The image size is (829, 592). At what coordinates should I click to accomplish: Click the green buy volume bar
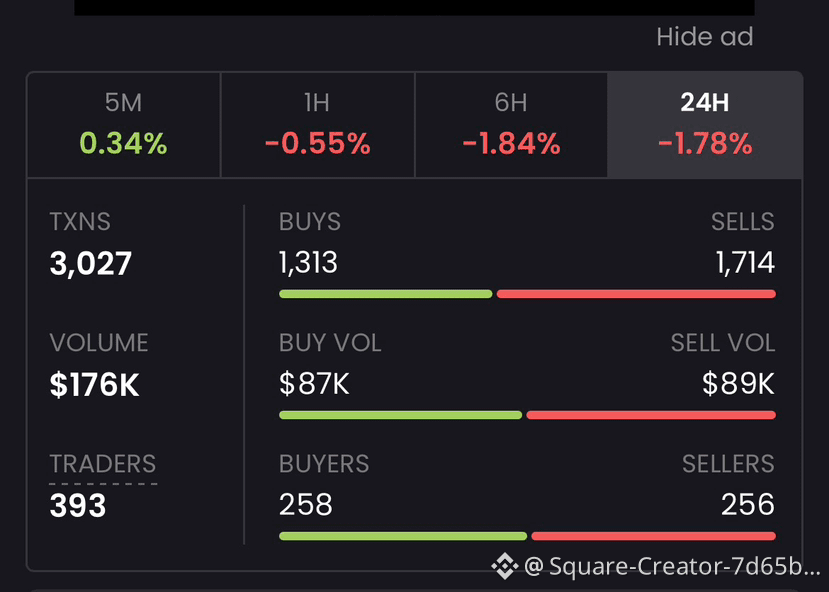click(x=400, y=415)
